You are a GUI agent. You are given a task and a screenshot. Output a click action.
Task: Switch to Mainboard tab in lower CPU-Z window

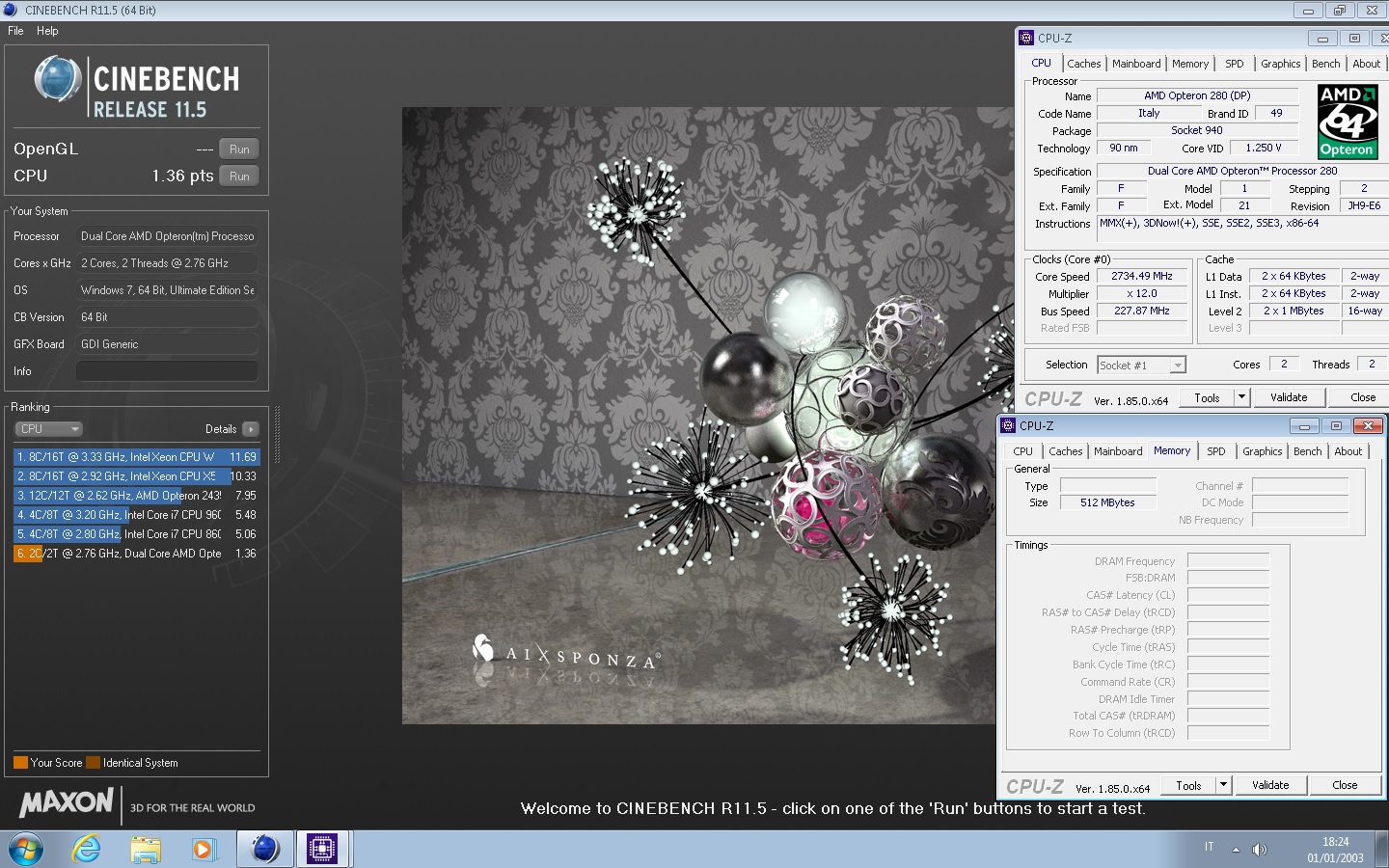1118,451
